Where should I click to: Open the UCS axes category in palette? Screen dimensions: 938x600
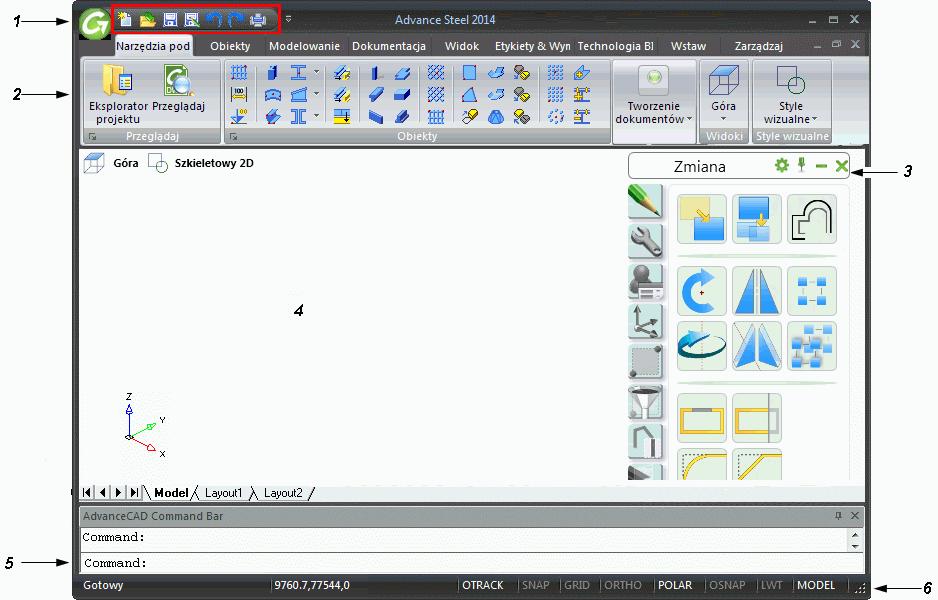click(x=645, y=321)
